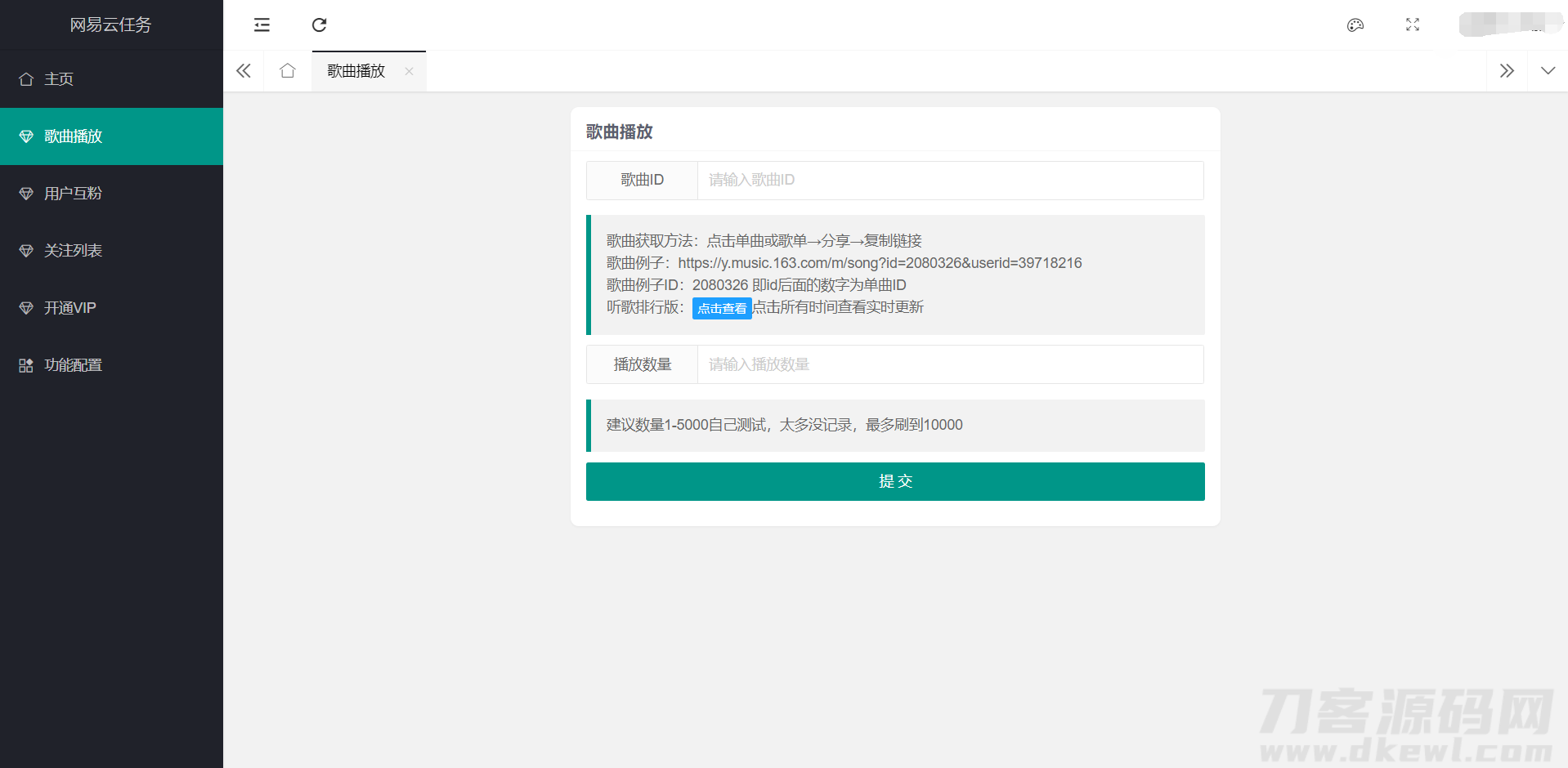Open the theme palette icon
The width and height of the screenshot is (1568, 768).
[1355, 25]
